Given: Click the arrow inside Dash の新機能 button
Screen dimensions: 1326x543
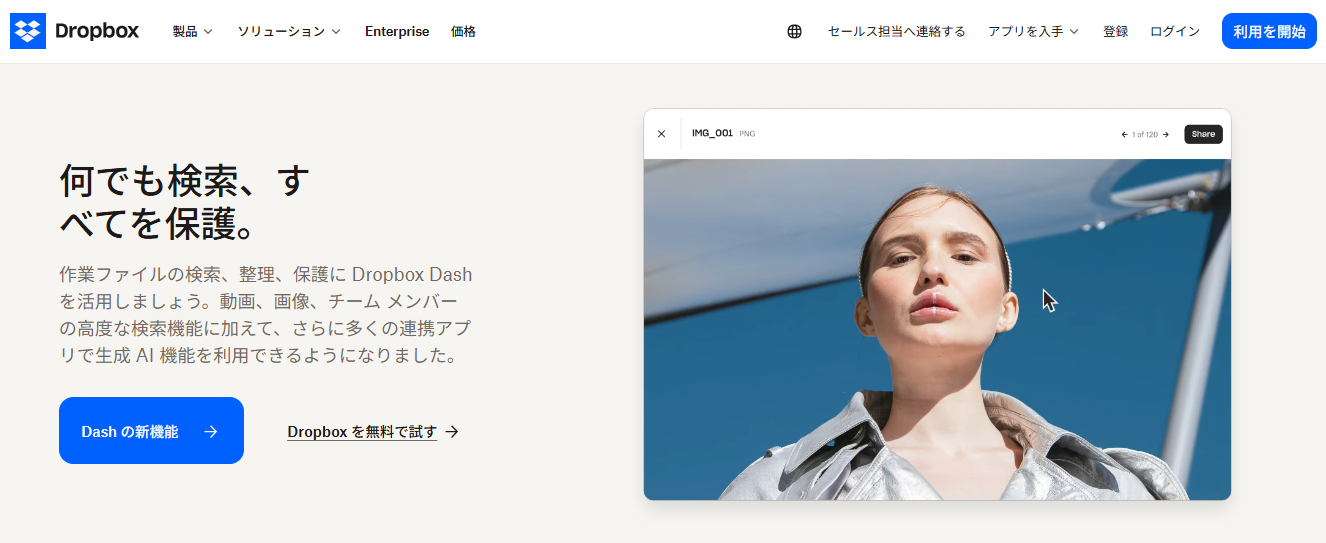Looking at the screenshot, I should pos(211,432).
